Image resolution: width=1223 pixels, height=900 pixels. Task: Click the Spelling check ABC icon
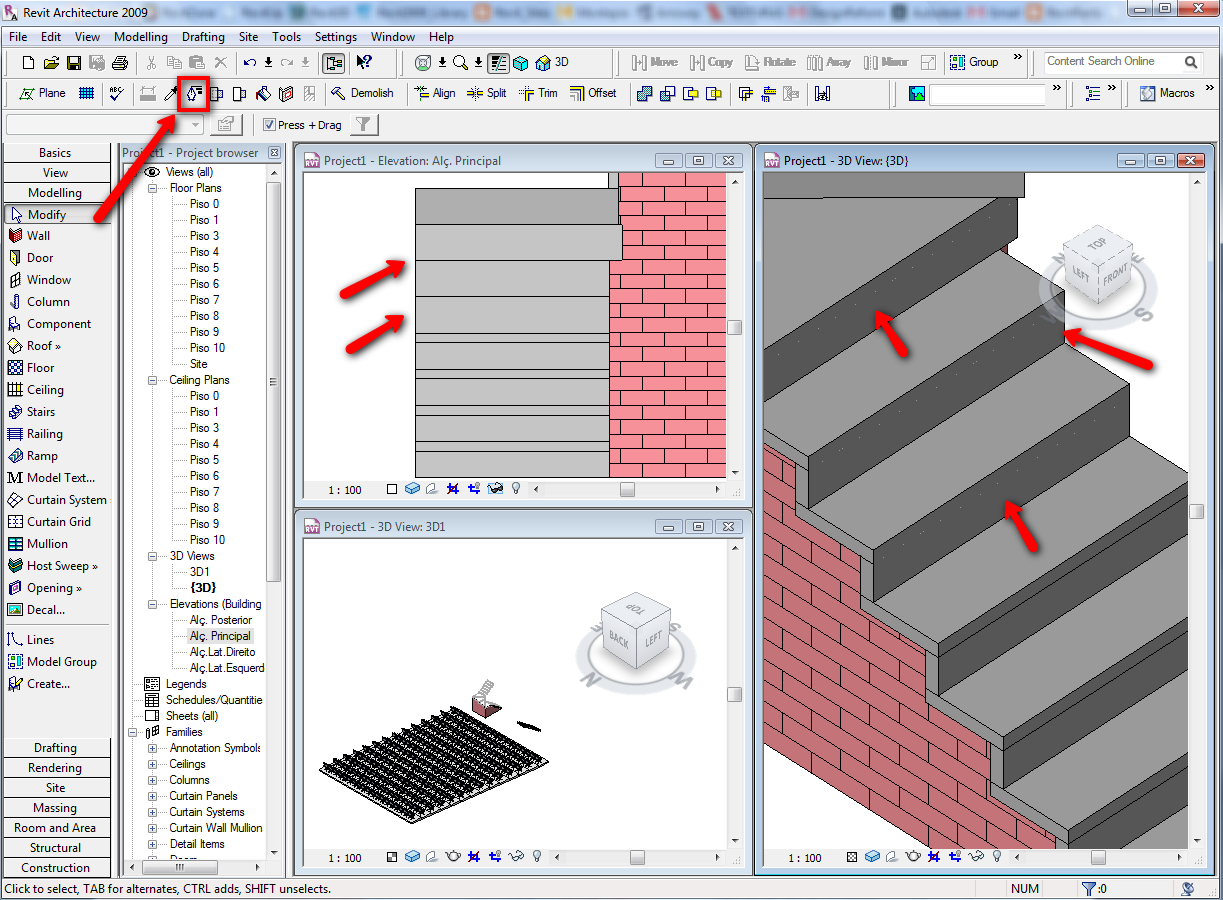tap(116, 93)
